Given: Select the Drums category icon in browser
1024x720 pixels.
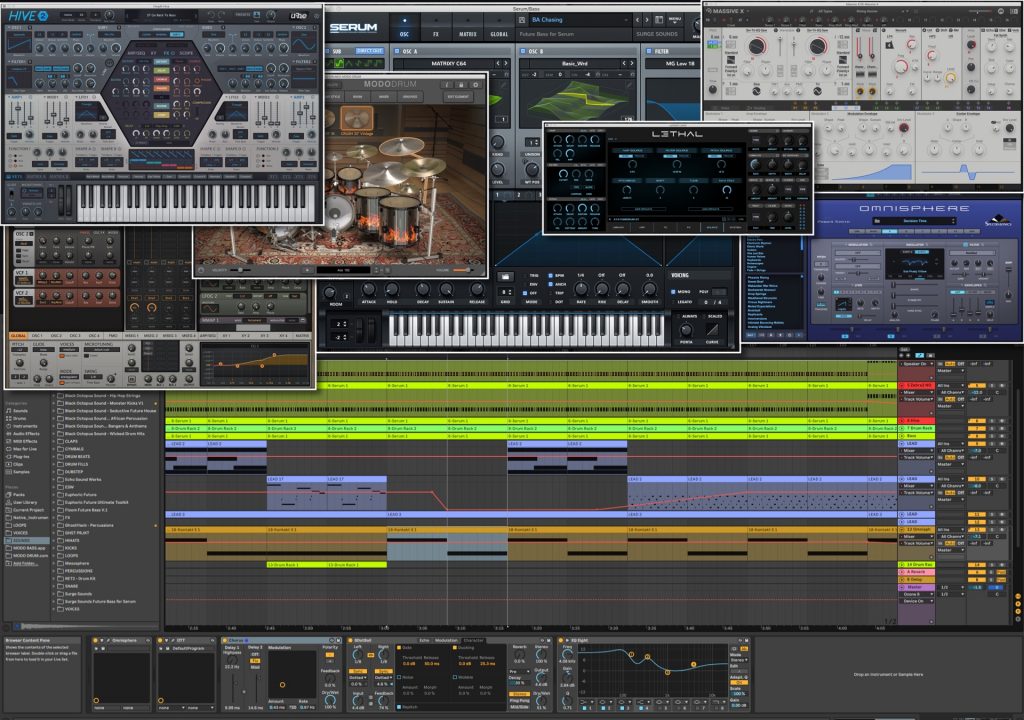Looking at the screenshot, I should pyautogui.click(x=8, y=418).
